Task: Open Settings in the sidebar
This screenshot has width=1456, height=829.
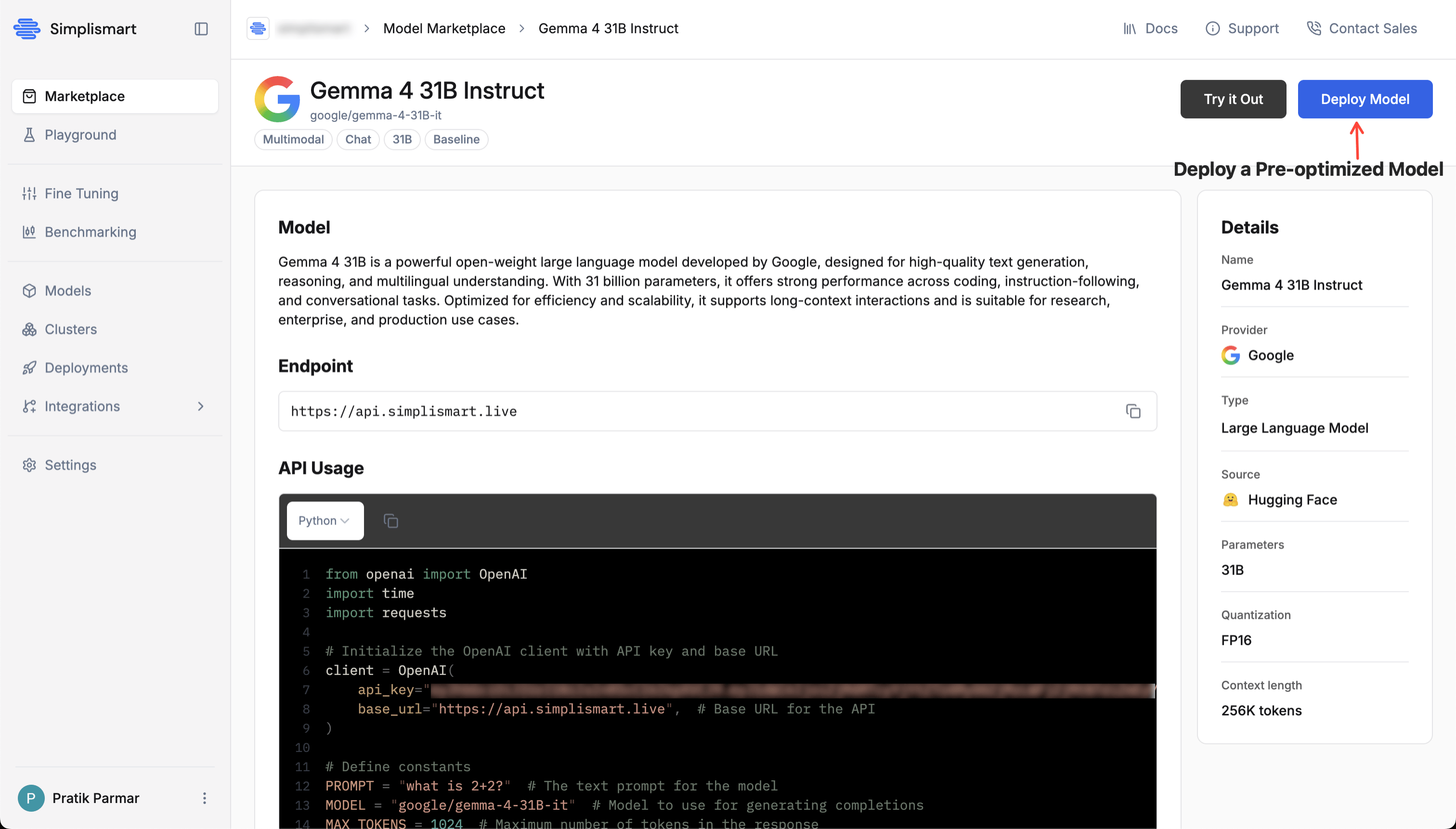Action: coord(115,465)
